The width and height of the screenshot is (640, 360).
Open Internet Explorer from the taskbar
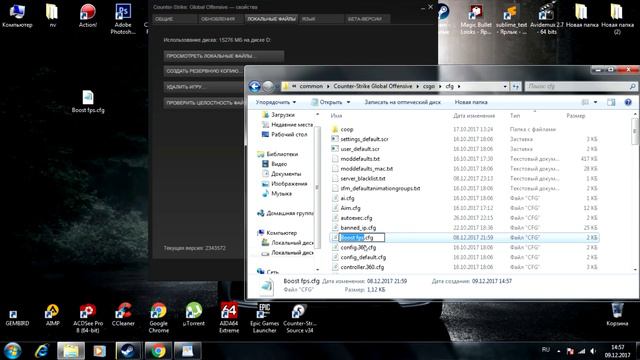click(42, 351)
